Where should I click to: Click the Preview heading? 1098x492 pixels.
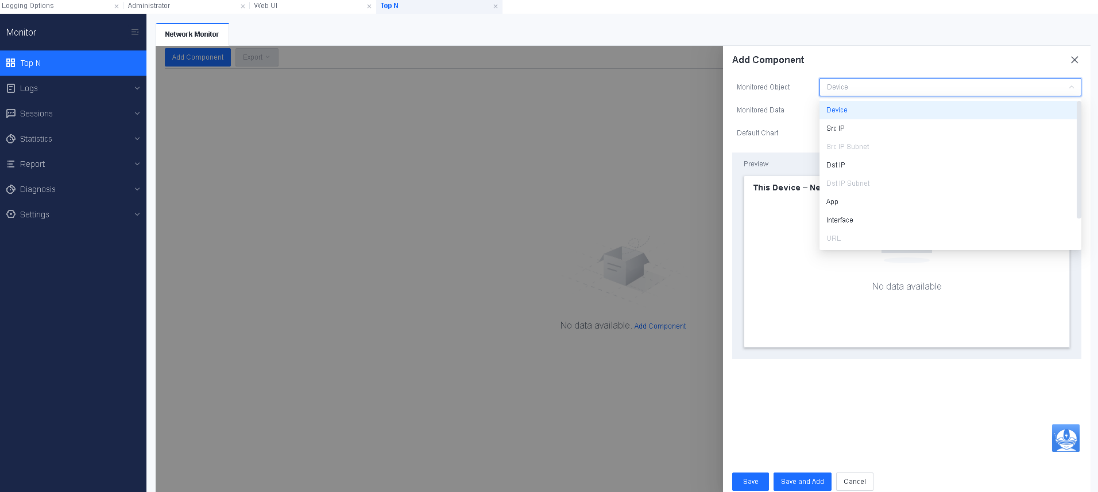756,163
